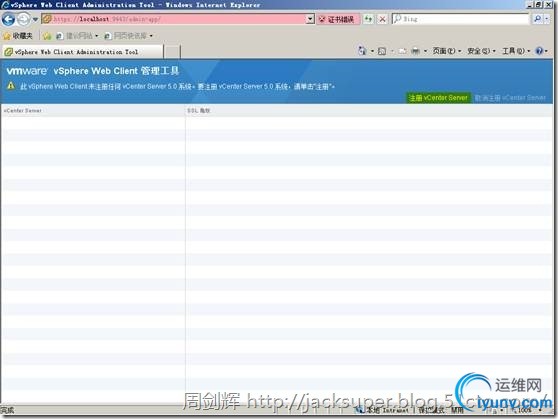Run search with the magnifier button

537,19
